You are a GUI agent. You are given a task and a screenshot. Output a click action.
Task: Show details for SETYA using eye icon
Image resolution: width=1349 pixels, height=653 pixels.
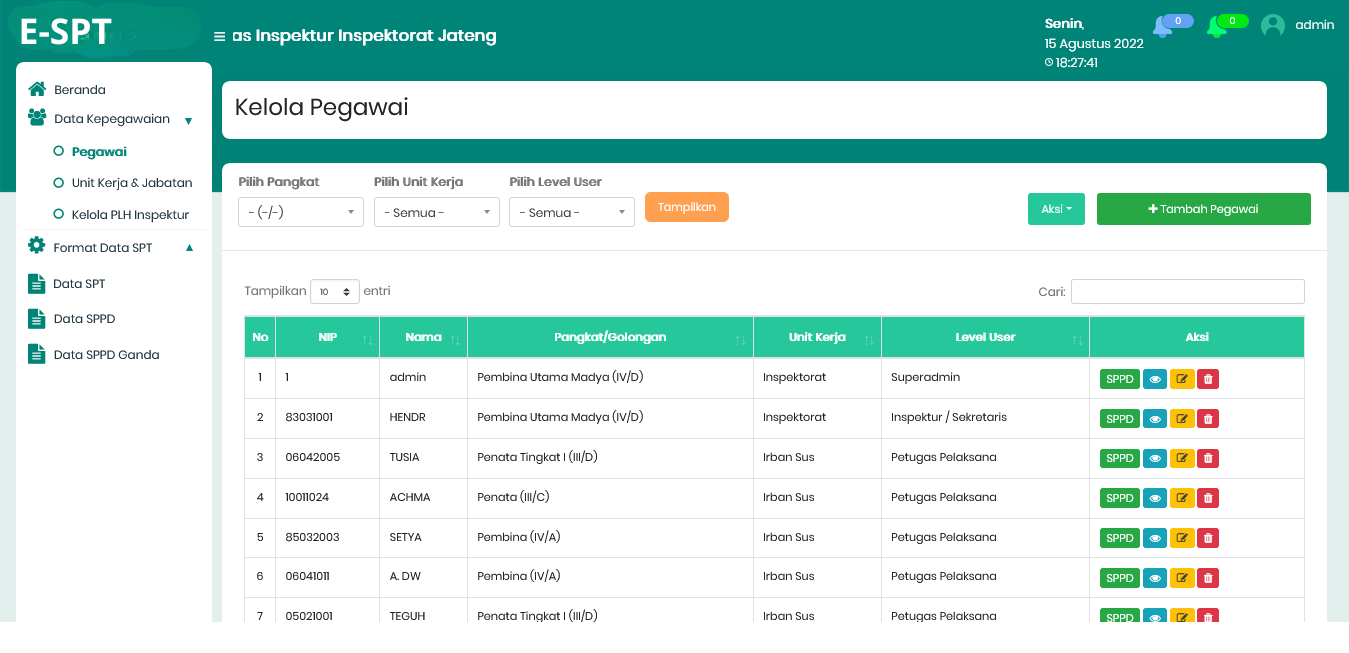(x=1155, y=539)
